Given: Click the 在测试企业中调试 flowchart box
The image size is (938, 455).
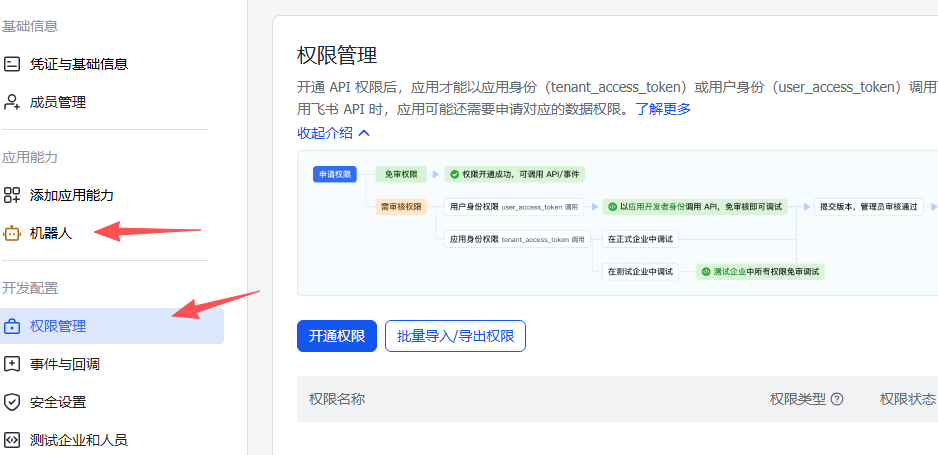Looking at the screenshot, I should coord(640,272).
